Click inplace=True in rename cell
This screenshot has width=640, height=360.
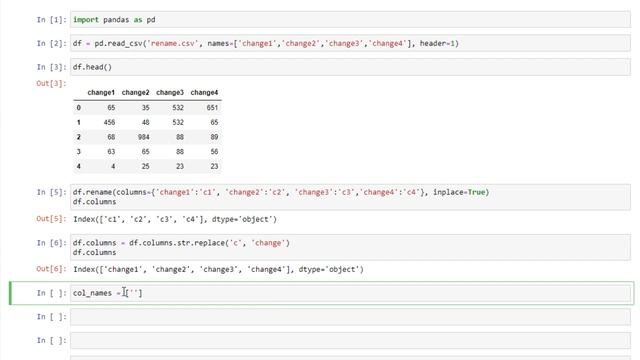pyautogui.click(x=459, y=192)
